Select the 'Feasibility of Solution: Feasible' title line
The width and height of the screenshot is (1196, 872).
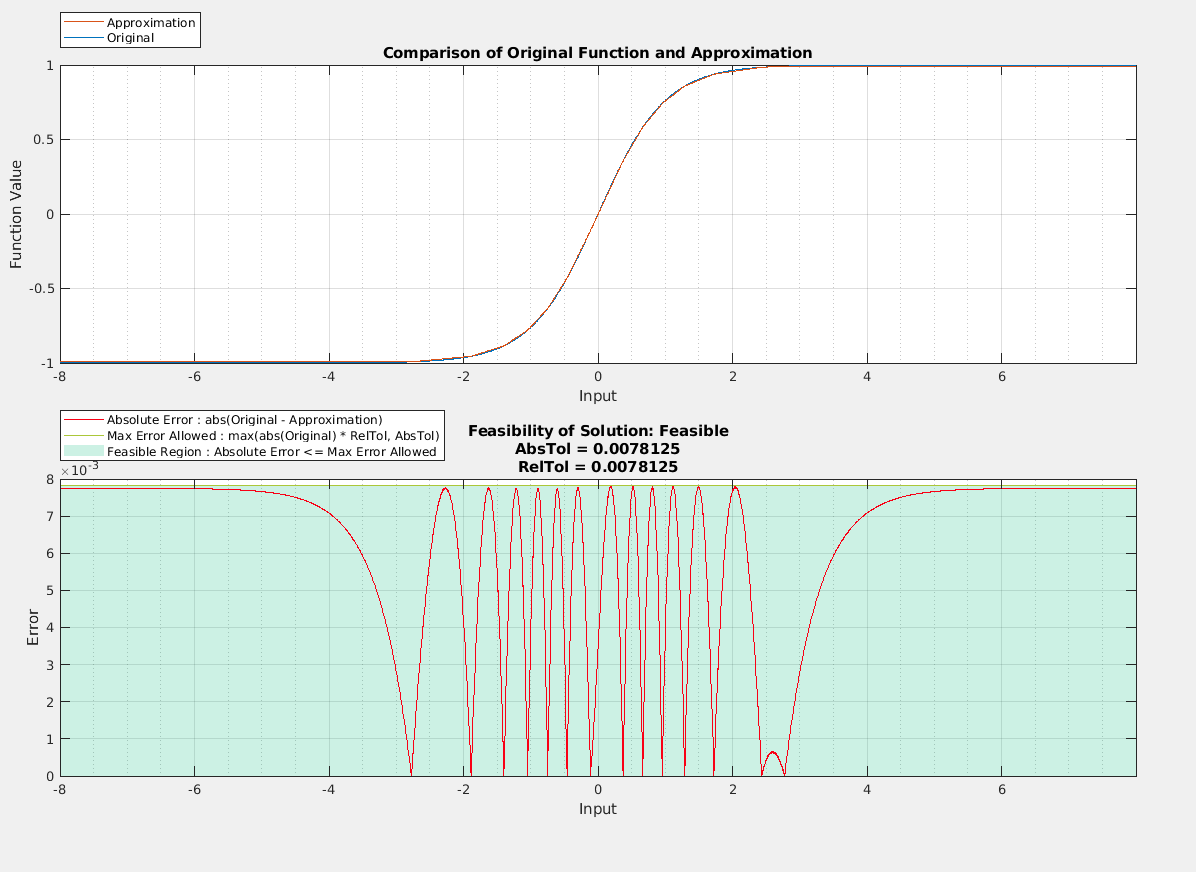tap(598, 431)
